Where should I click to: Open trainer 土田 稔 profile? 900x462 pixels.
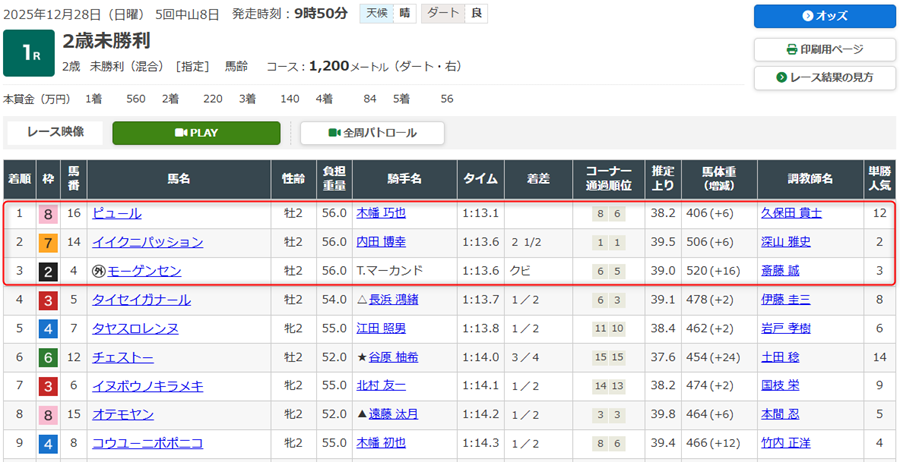pyautogui.click(x=780, y=358)
